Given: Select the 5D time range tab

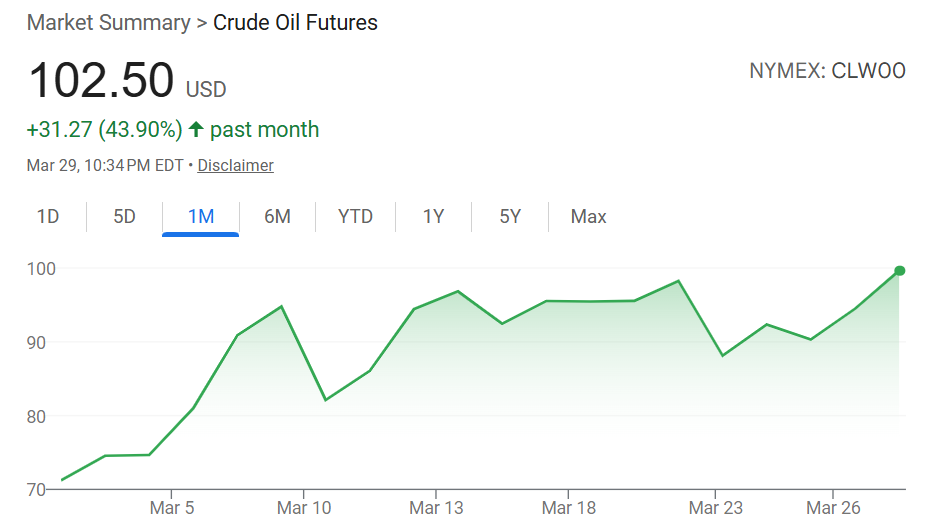Looking at the screenshot, I should tap(124, 217).
